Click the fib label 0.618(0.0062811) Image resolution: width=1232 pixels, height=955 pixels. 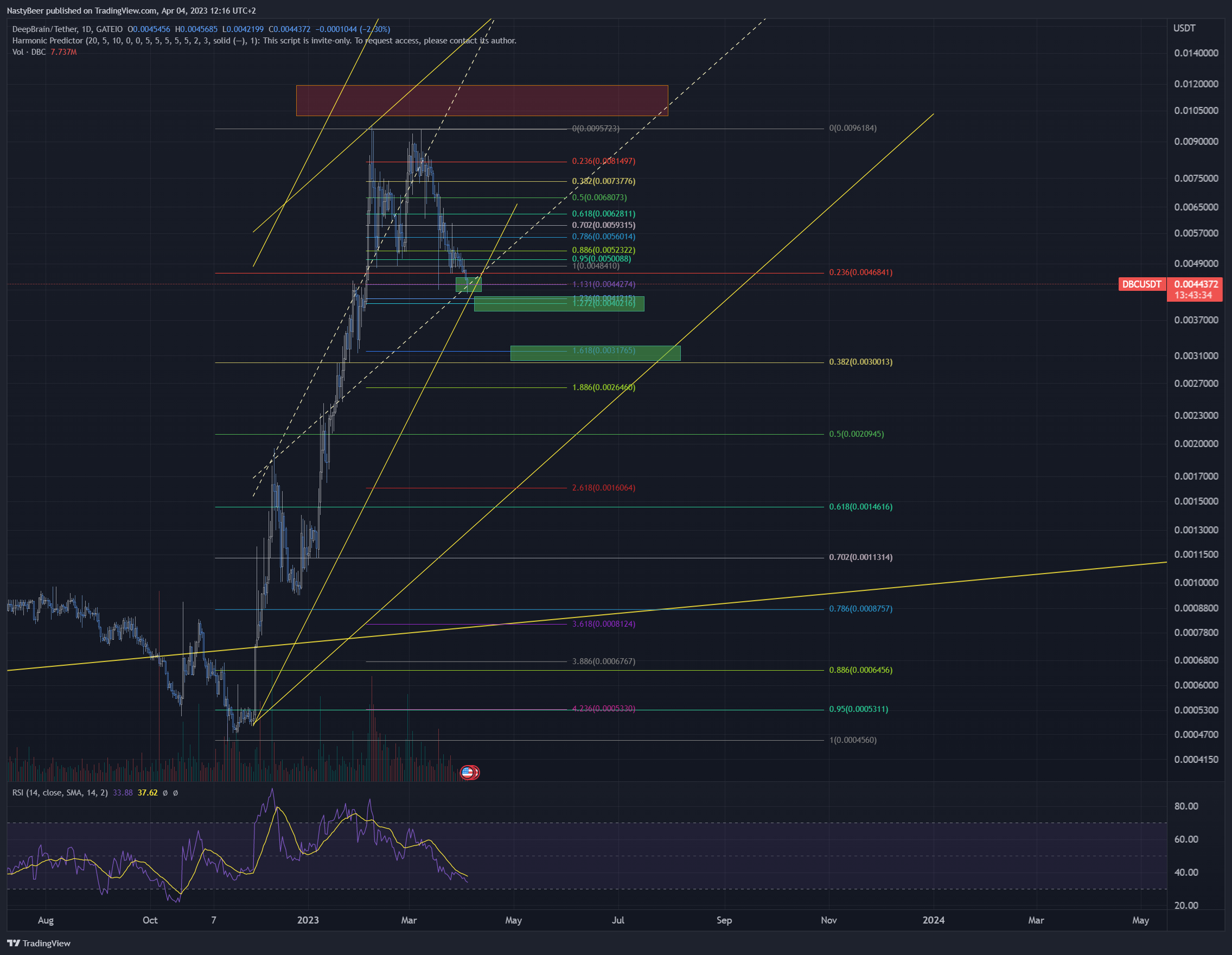pyautogui.click(x=604, y=214)
